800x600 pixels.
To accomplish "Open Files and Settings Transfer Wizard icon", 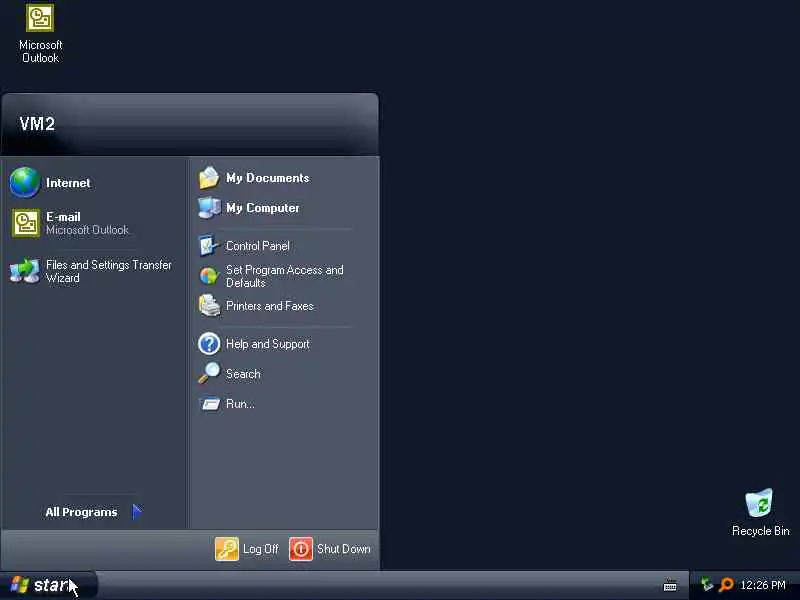I will pyautogui.click(x=24, y=271).
